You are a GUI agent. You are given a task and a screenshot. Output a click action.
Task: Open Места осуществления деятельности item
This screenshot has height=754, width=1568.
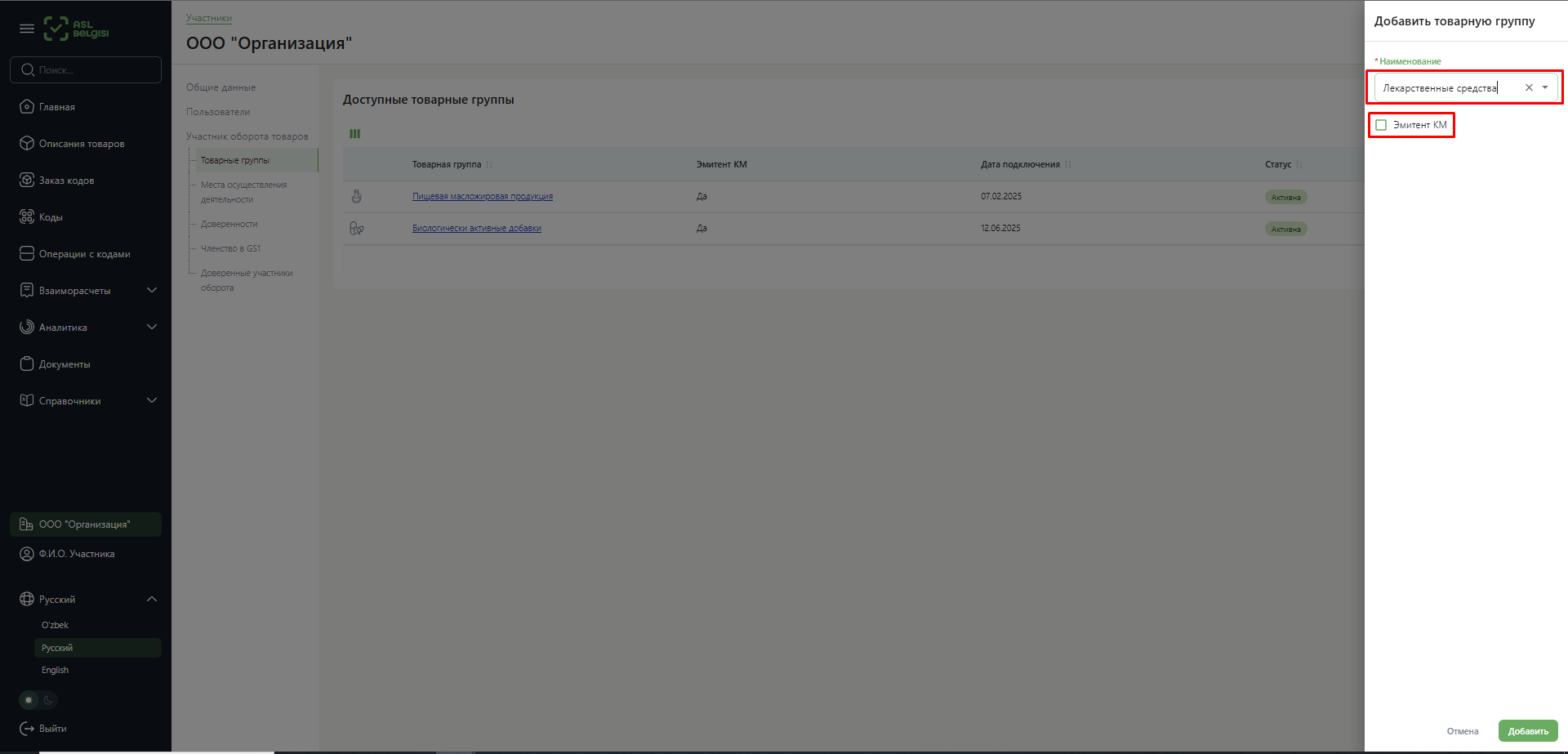tap(244, 192)
